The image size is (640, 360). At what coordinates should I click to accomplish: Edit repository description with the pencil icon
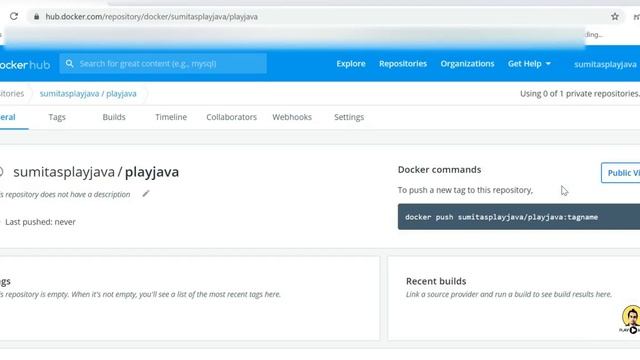pos(146,194)
